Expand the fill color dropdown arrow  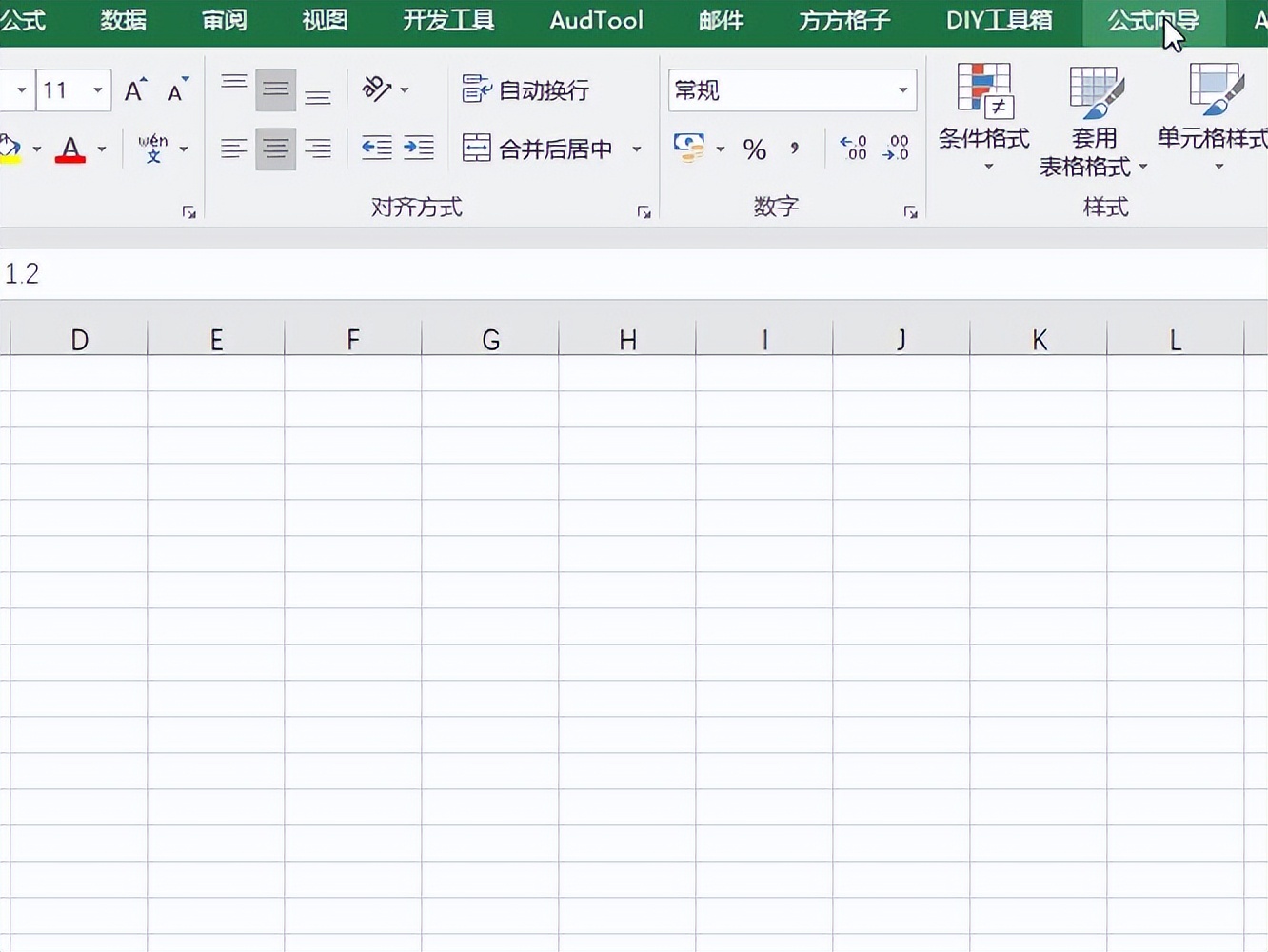point(36,149)
